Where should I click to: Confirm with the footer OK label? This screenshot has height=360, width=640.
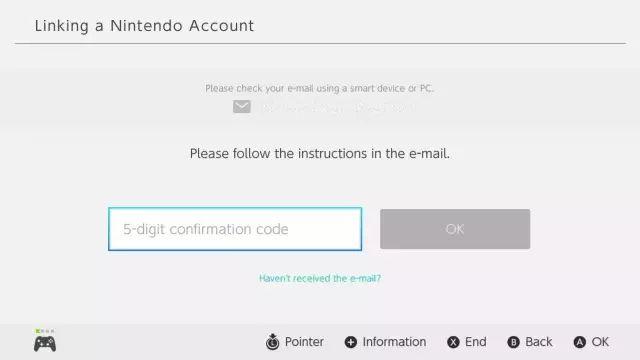tap(600, 342)
